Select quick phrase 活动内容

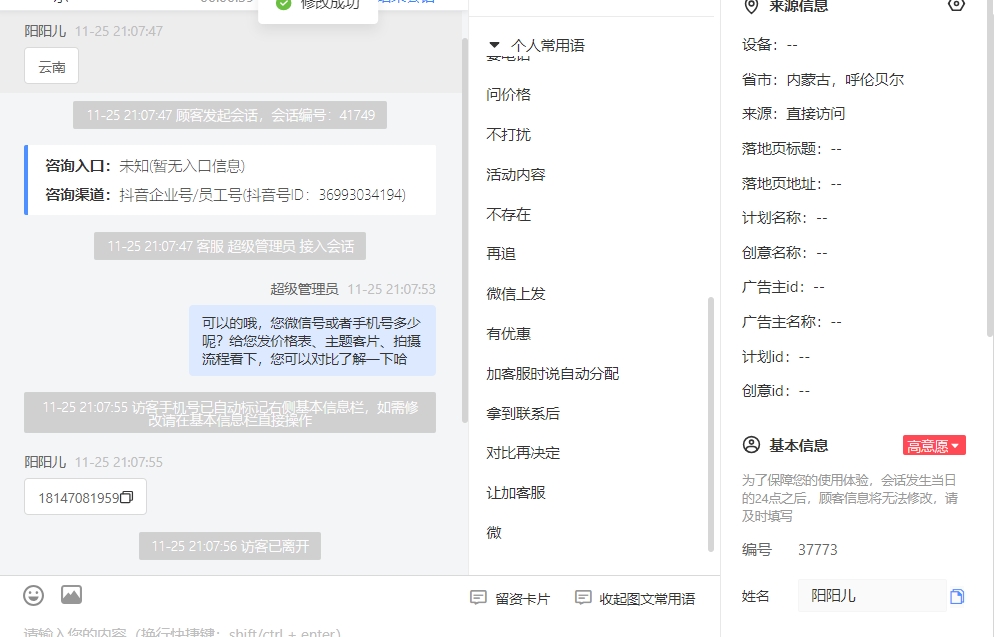[515, 174]
